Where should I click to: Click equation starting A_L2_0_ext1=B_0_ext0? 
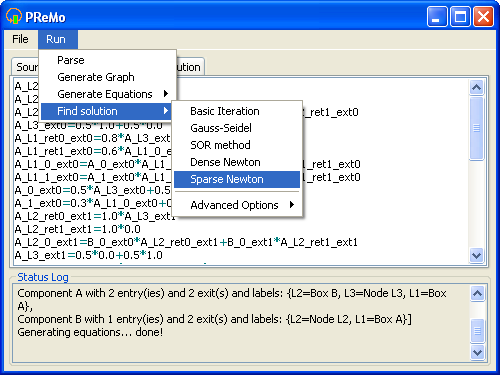[x=186, y=242]
